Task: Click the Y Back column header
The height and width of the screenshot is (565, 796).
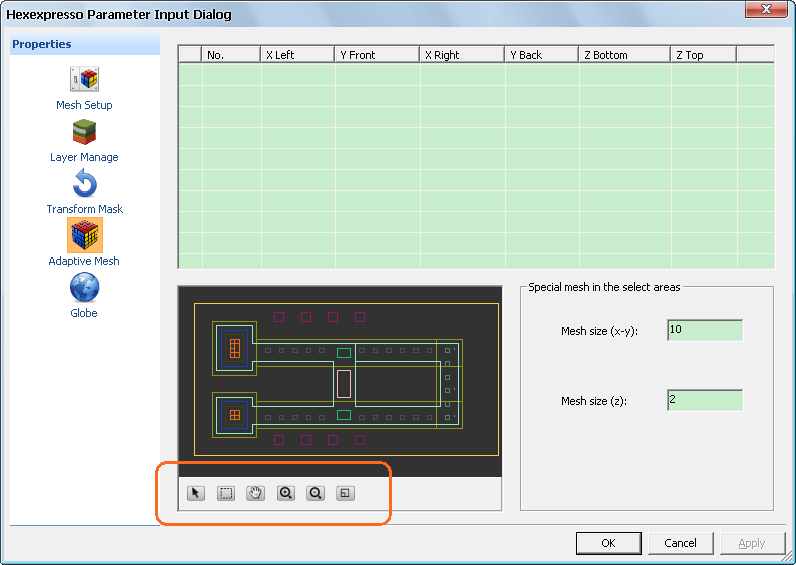Action: click(542, 55)
